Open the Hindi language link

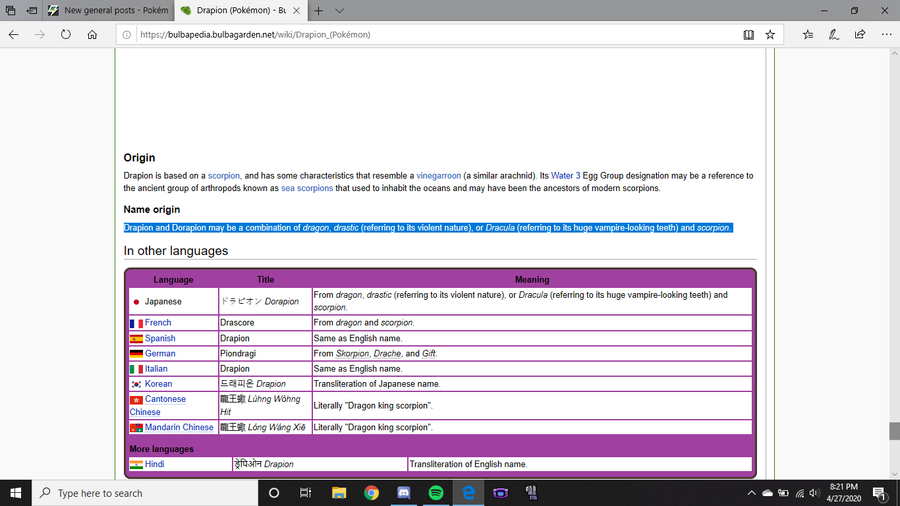click(x=154, y=464)
